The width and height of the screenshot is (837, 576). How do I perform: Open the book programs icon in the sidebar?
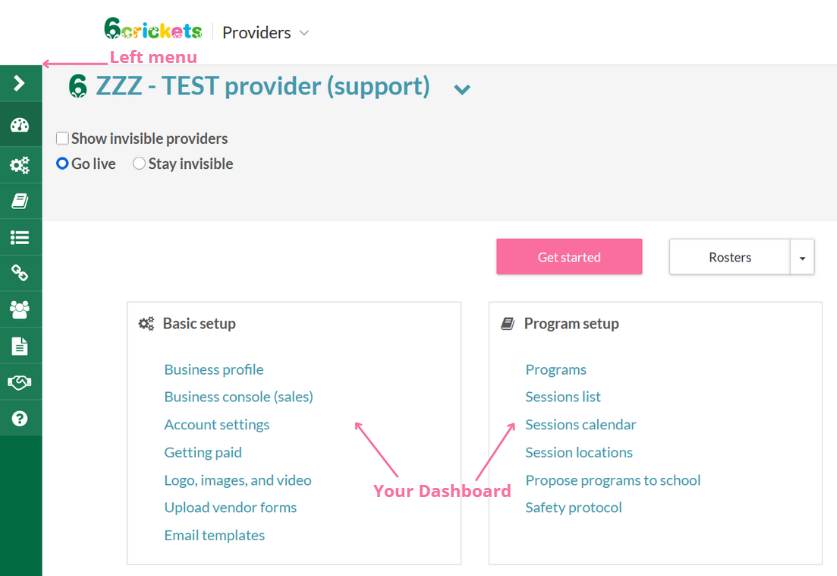[19, 201]
